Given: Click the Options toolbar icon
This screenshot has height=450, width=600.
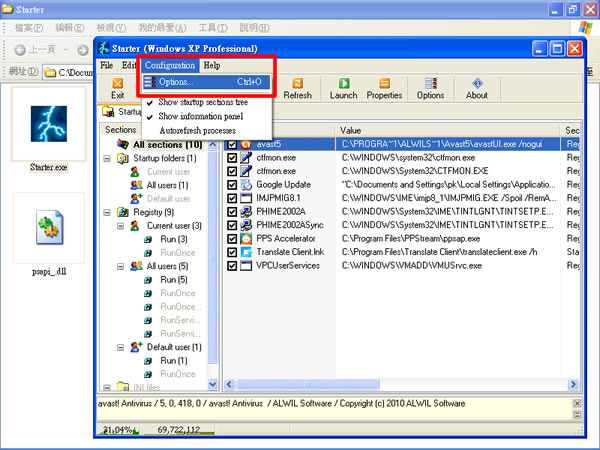Looking at the screenshot, I should click(430, 89).
